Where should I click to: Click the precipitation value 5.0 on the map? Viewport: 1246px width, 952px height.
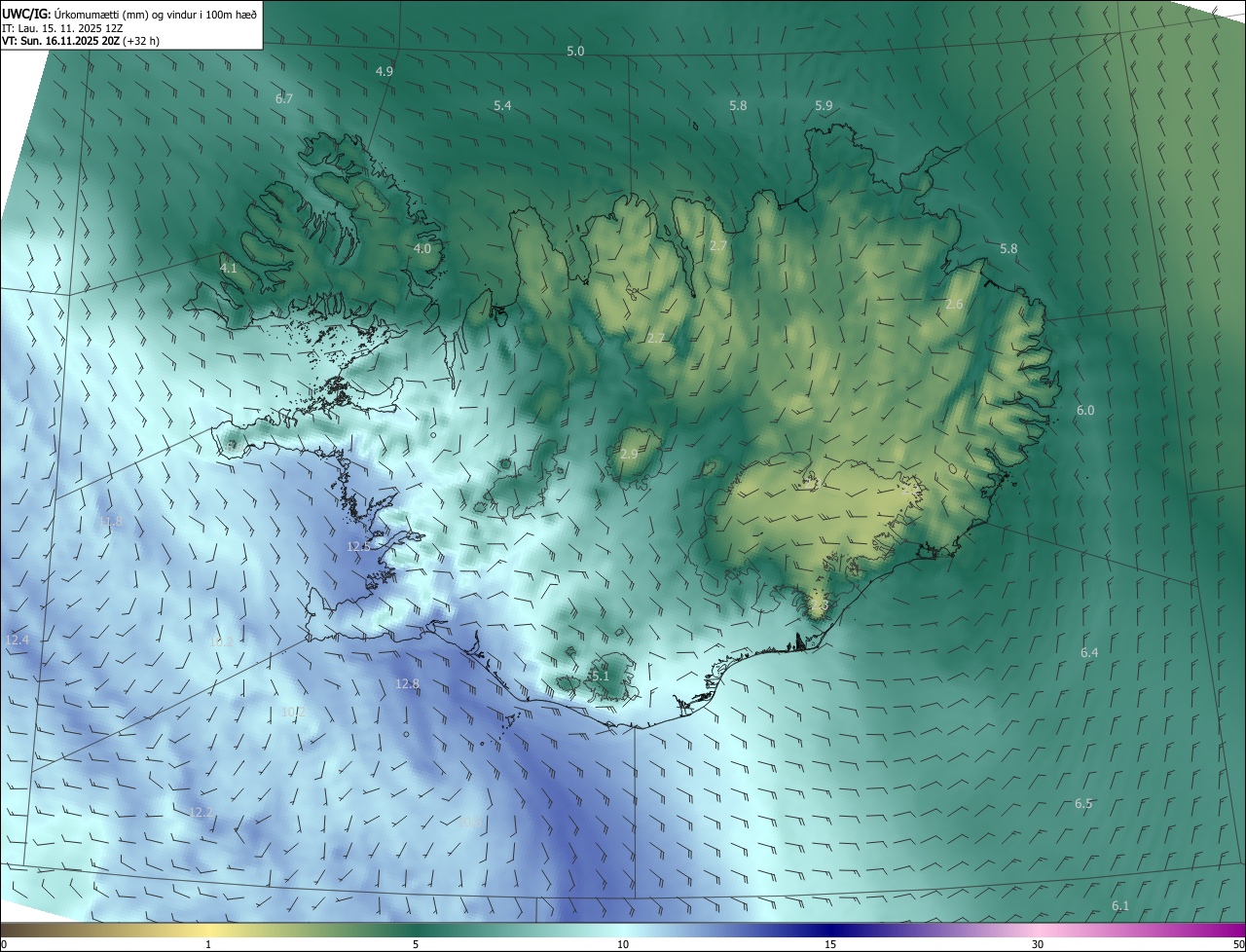575,51
